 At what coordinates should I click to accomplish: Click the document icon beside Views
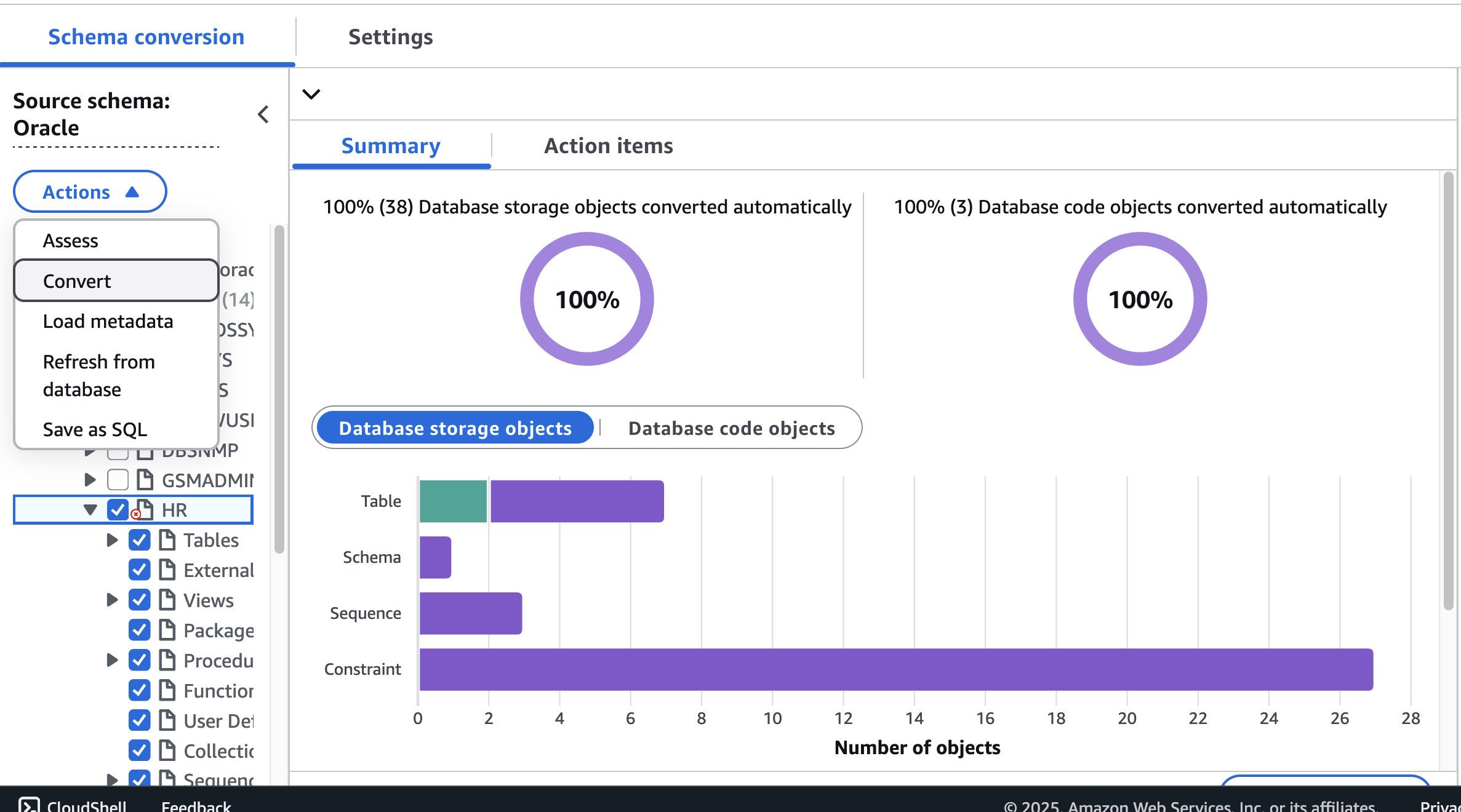[x=167, y=600]
